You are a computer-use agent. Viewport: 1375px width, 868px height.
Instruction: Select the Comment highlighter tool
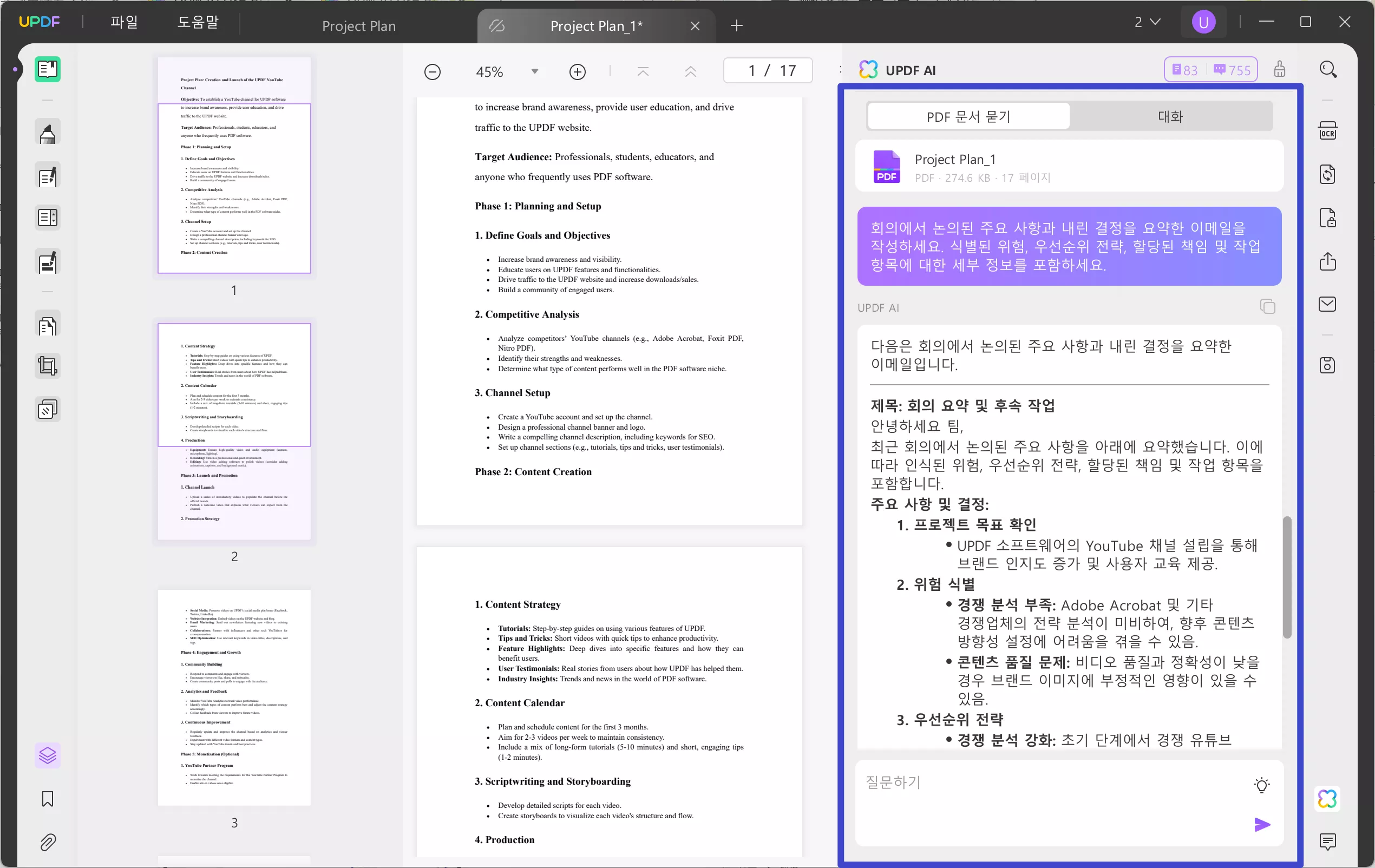coord(48,133)
